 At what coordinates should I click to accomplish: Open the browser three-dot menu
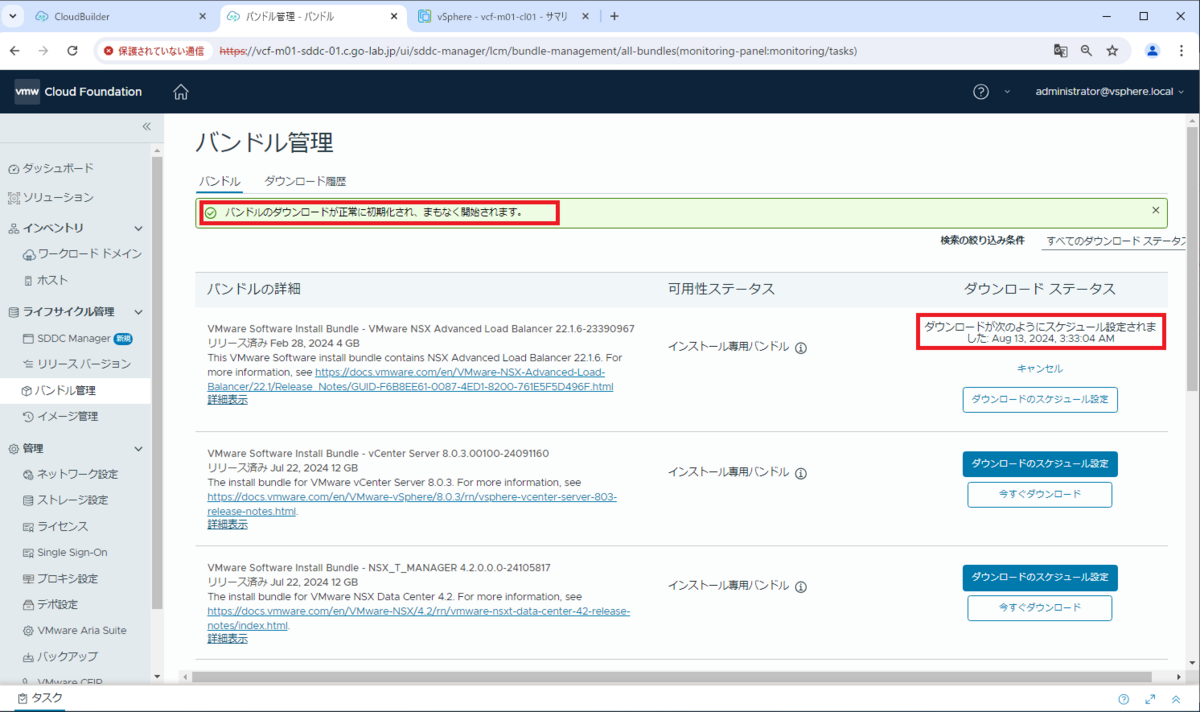(x=1181, y=50)
